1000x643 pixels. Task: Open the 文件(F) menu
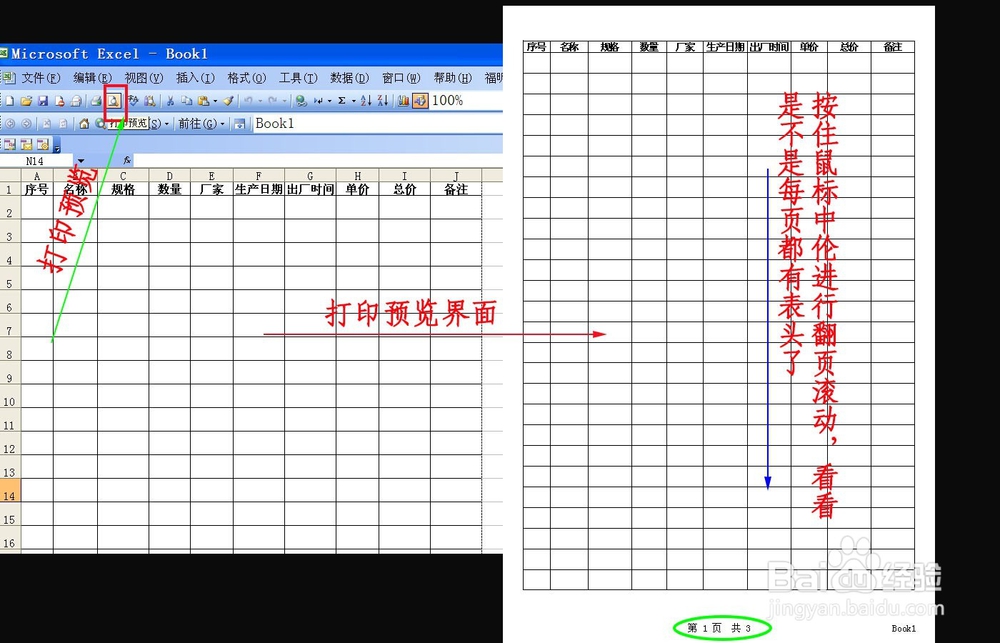pos(40,78)
